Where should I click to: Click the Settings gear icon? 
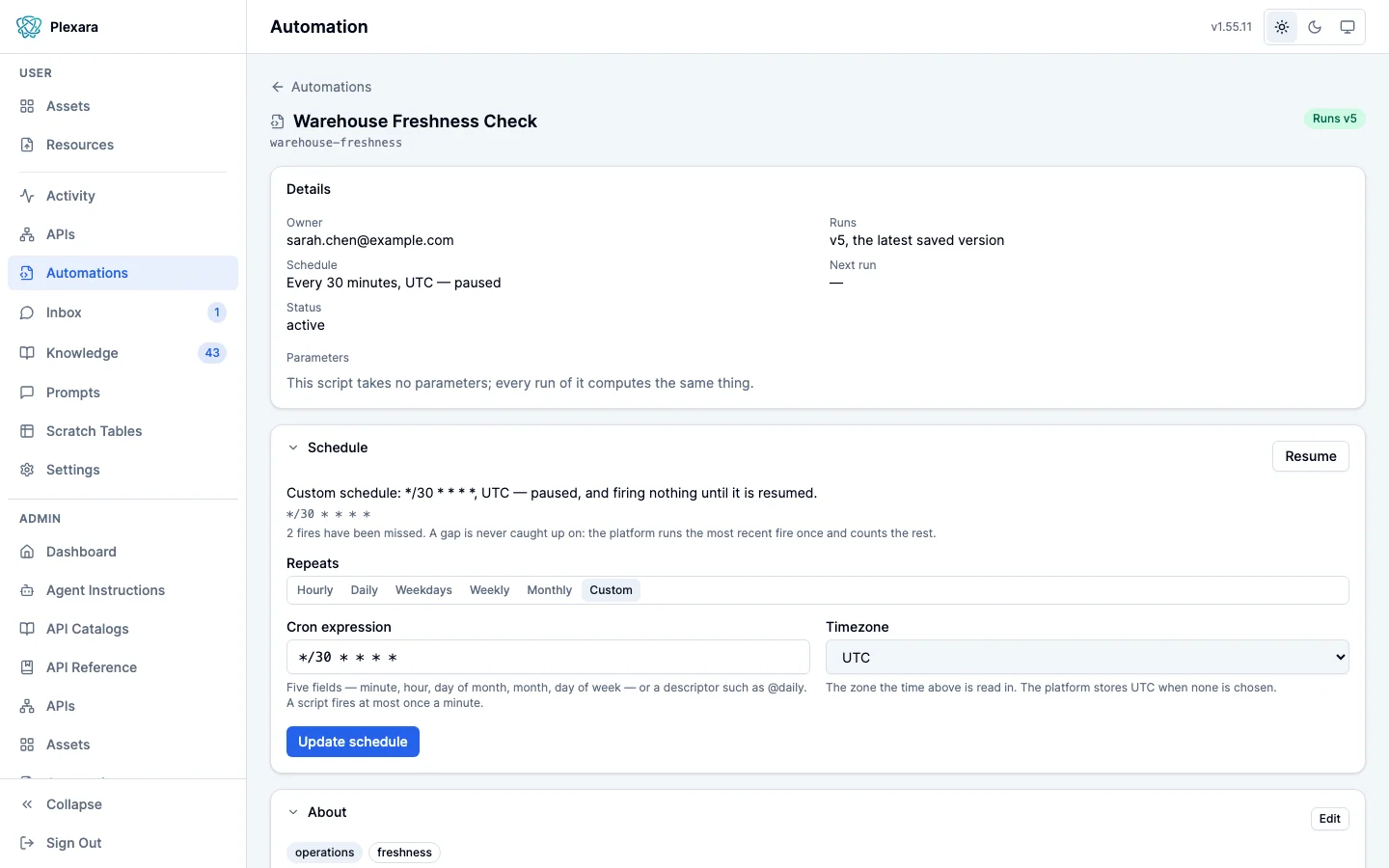tap(27, 470)
